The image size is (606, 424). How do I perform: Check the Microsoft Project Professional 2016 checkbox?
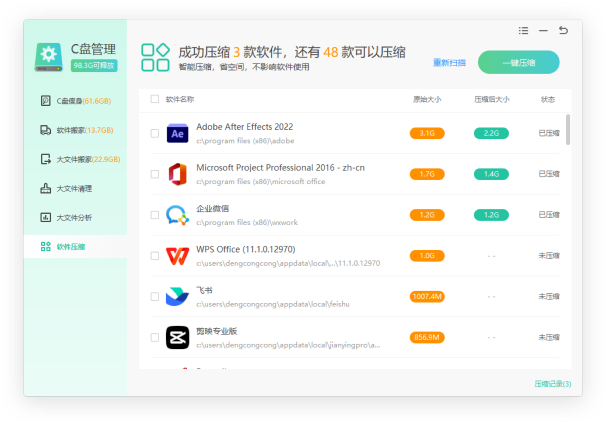coord(155,174)
